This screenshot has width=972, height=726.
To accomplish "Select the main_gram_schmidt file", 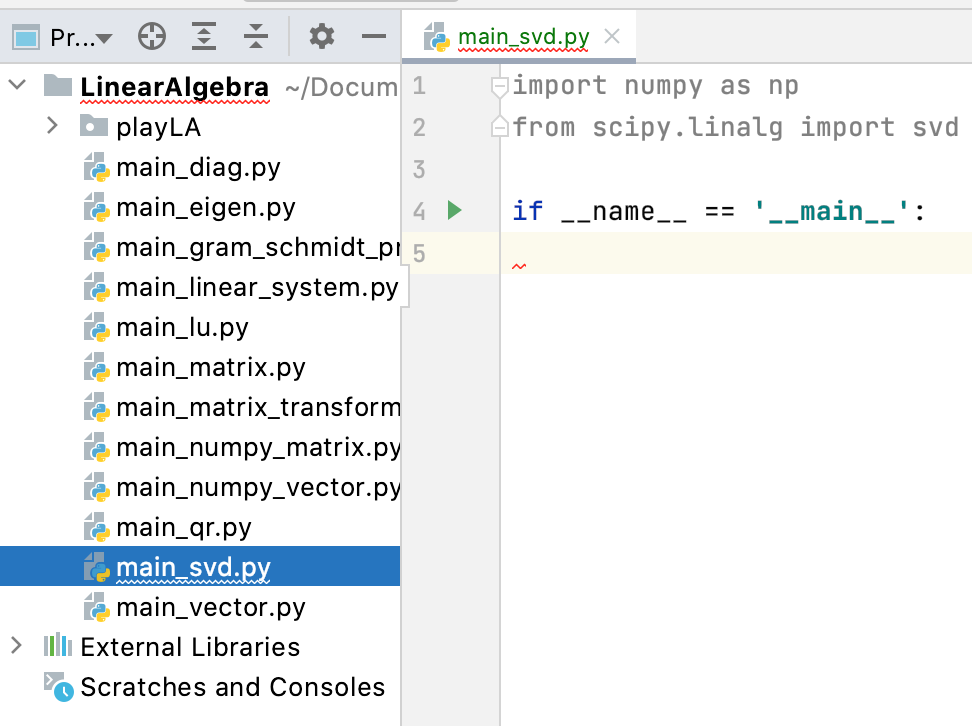I will (x=258, y=247).
